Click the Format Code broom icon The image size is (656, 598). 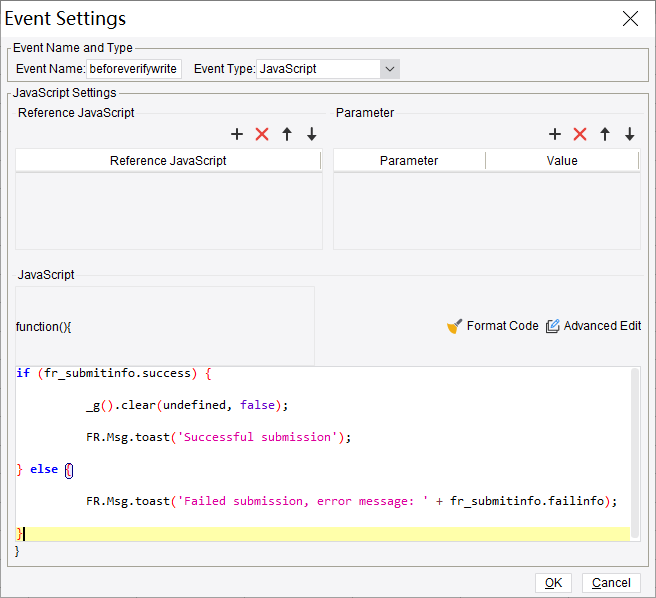tap(454, 326)
